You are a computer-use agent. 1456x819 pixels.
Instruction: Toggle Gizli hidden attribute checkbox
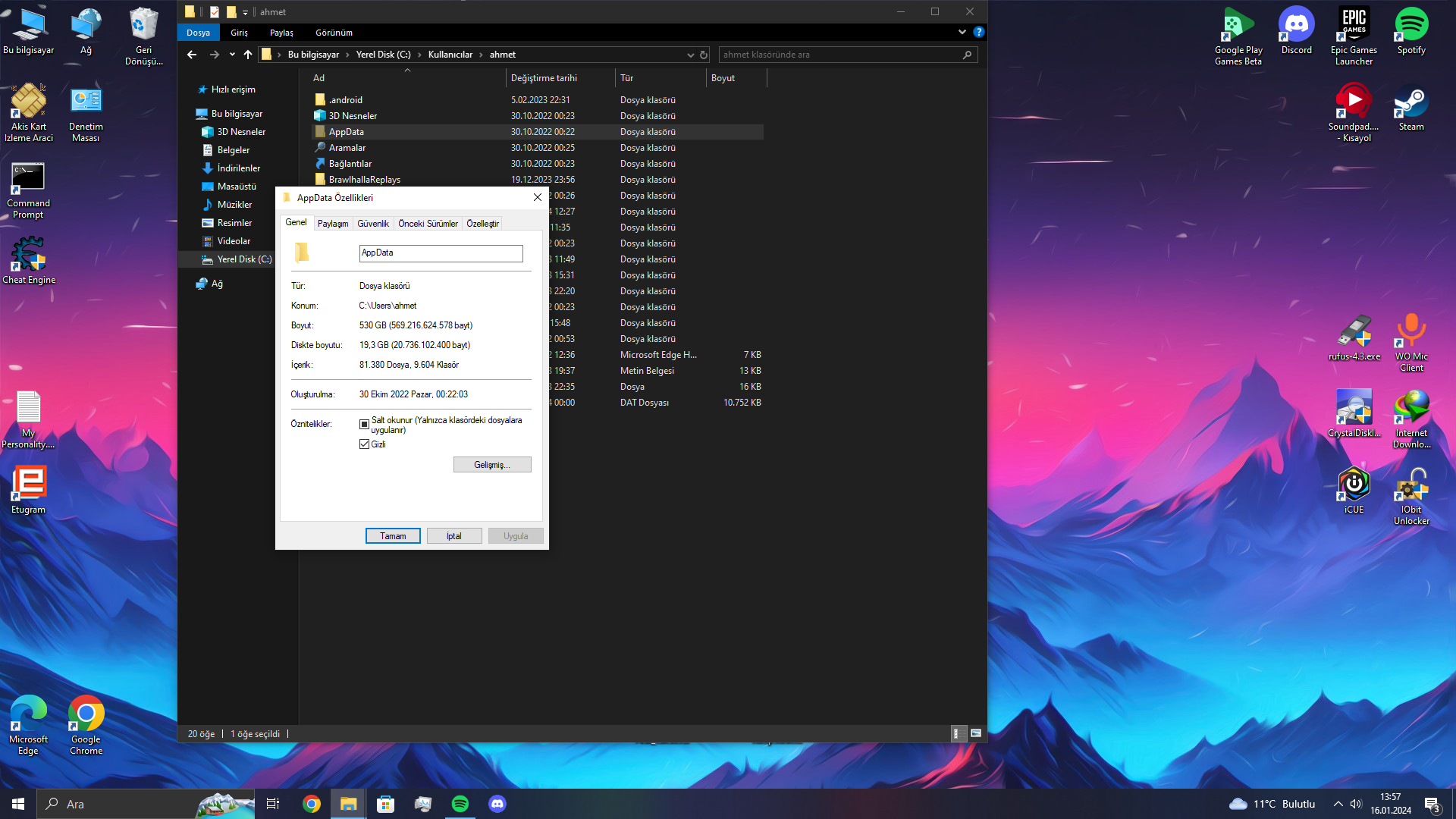(364, 444)
